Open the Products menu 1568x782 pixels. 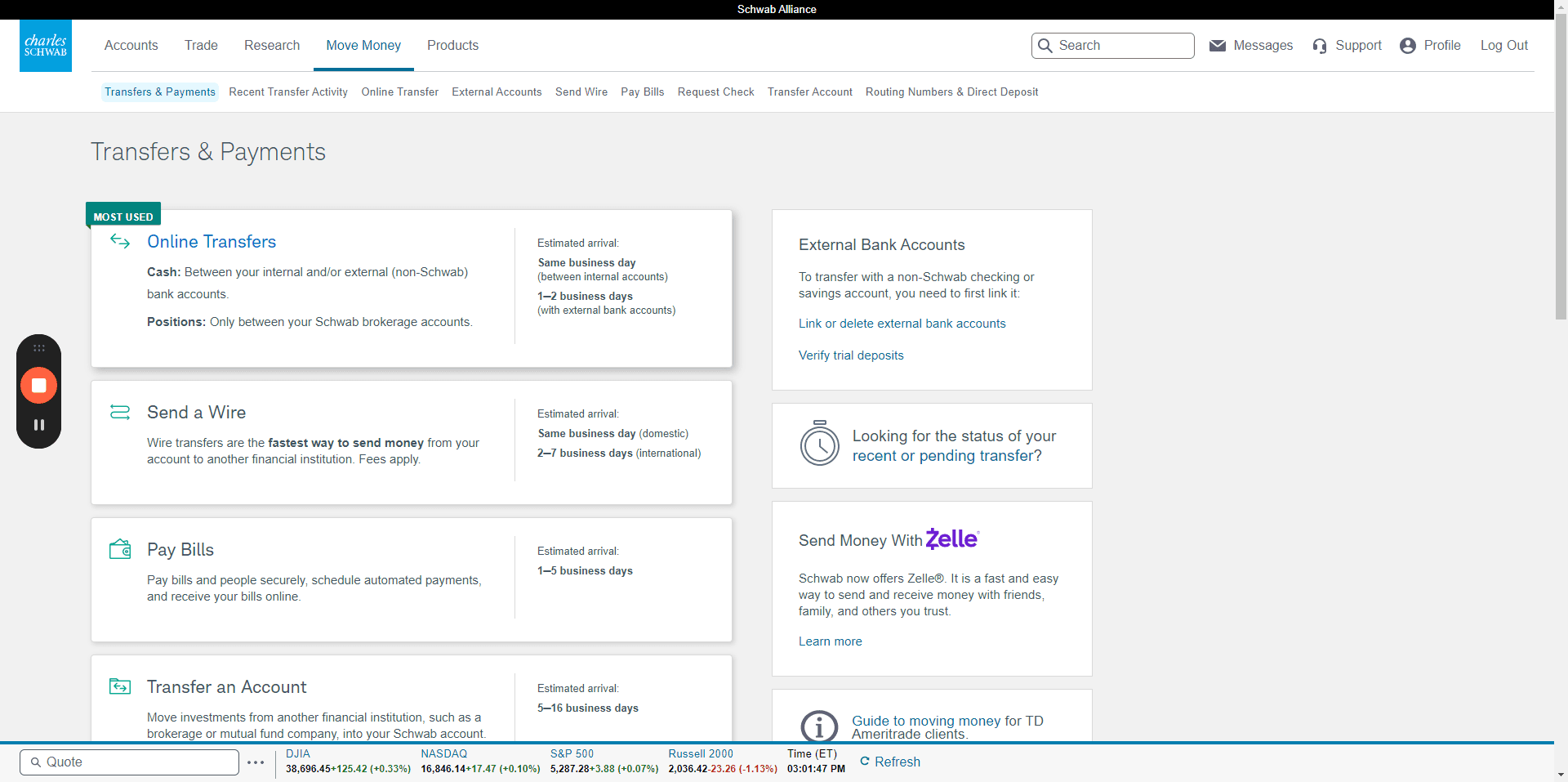452,46
